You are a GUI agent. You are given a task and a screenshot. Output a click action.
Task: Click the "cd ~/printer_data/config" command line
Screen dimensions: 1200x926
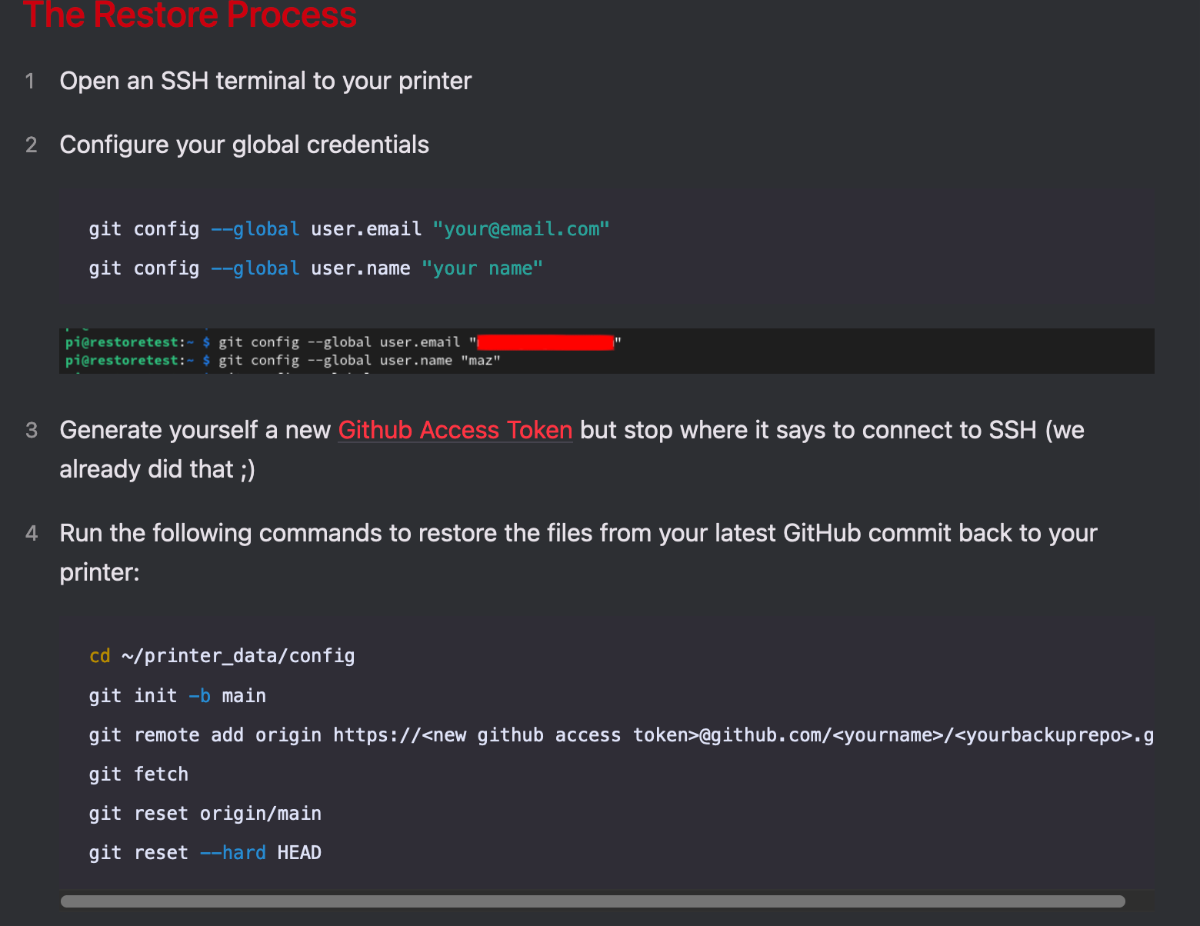click(x=222, y=656)
